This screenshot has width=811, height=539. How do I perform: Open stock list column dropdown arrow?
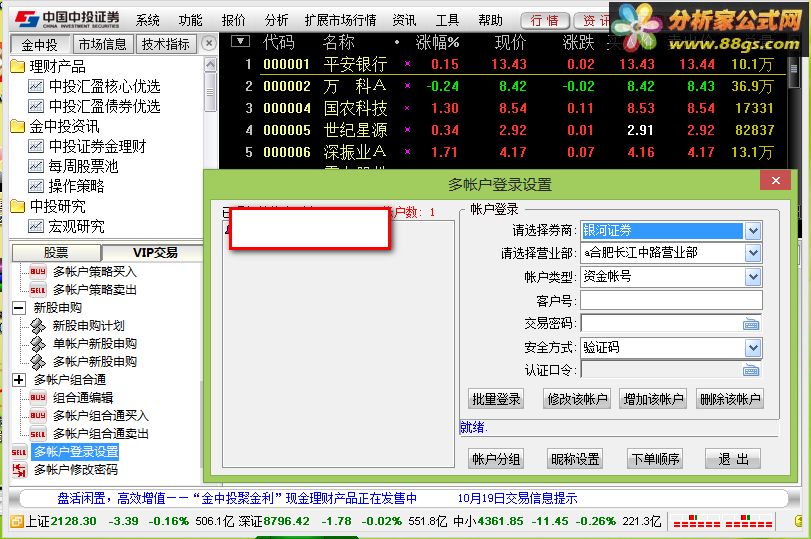point(241,41)
